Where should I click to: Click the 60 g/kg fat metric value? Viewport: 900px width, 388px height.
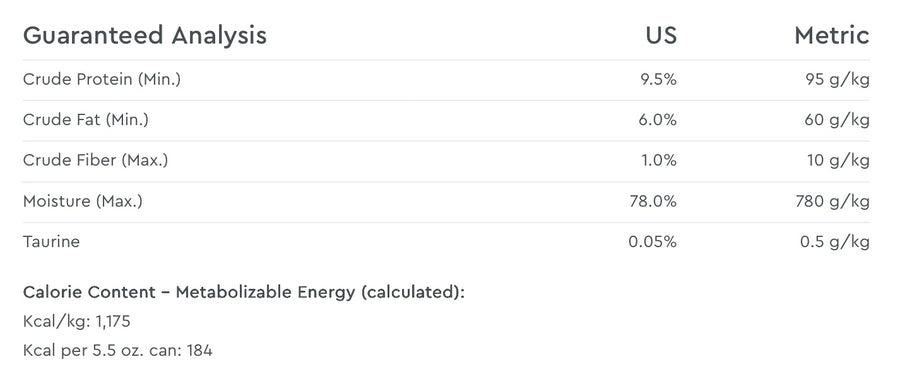click(837, 120)
